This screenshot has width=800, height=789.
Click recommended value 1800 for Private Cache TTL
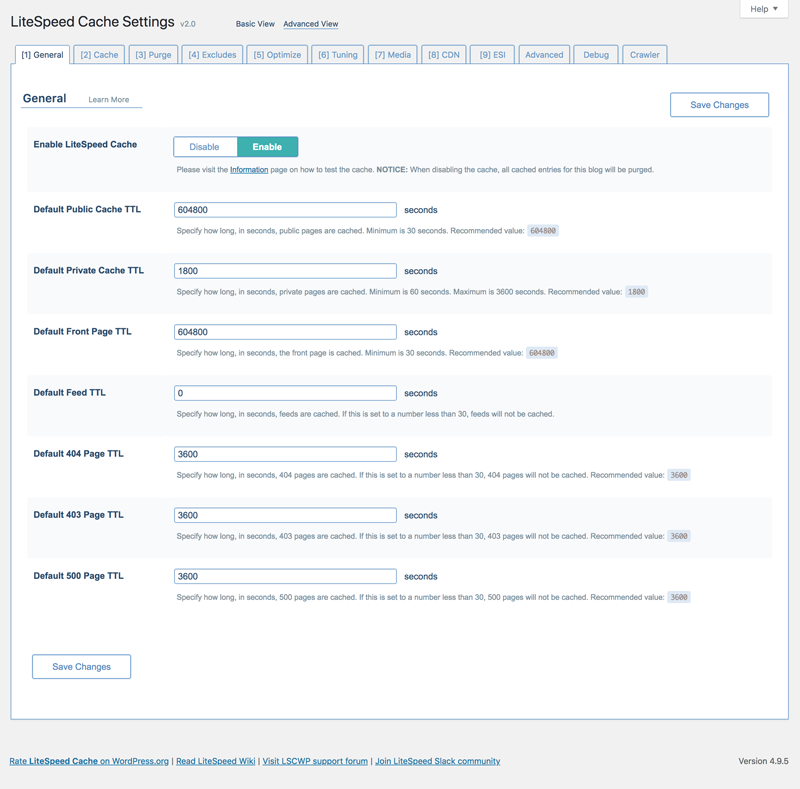tap(636, 292)
